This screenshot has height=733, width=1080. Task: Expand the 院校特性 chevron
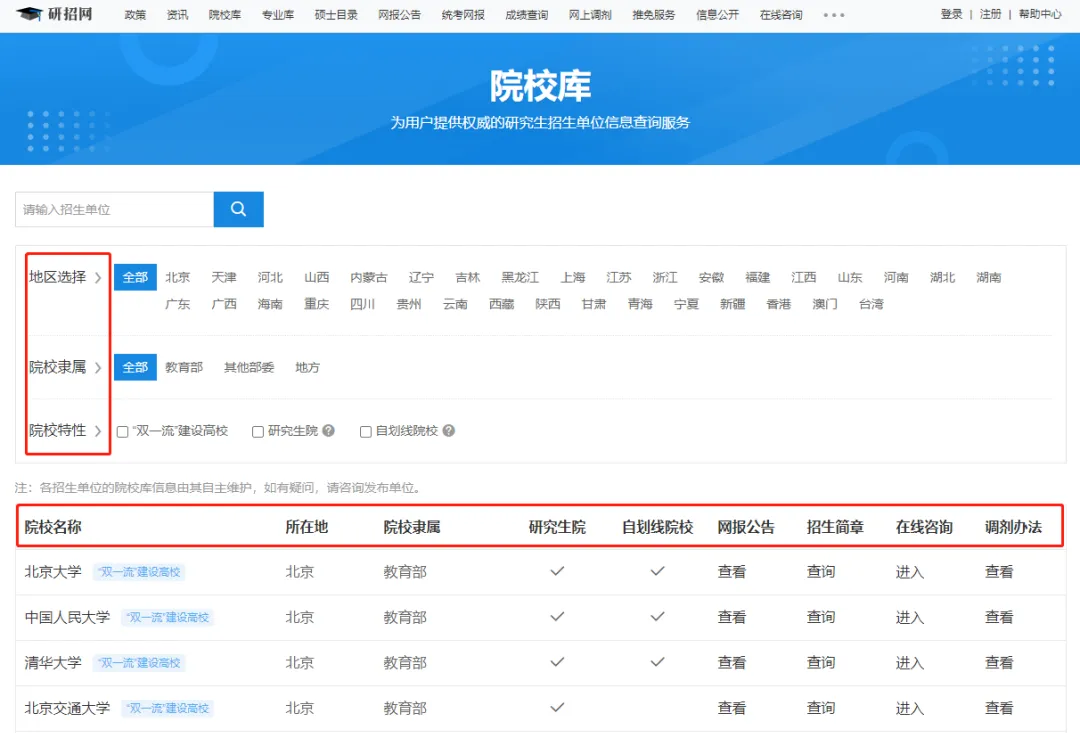click(x=98, y=431)
